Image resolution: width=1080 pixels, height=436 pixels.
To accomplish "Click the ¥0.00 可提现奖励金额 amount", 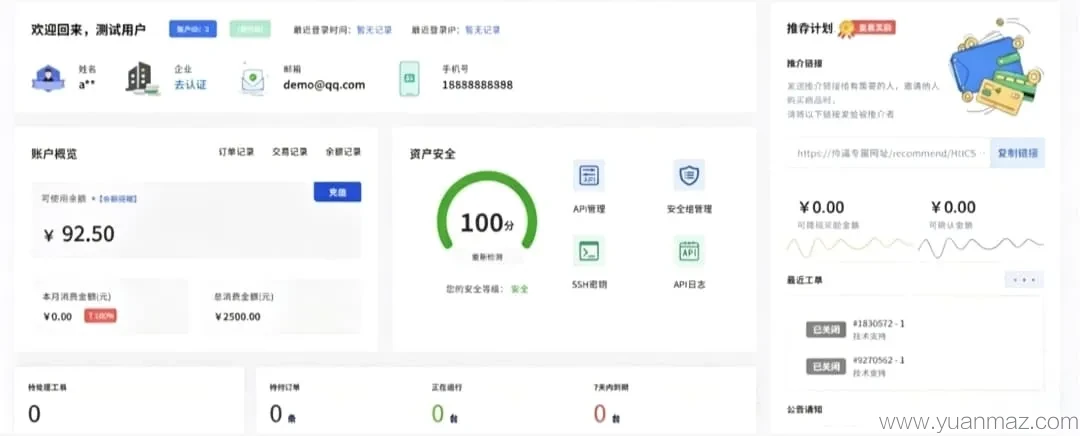I will (822, 207).
